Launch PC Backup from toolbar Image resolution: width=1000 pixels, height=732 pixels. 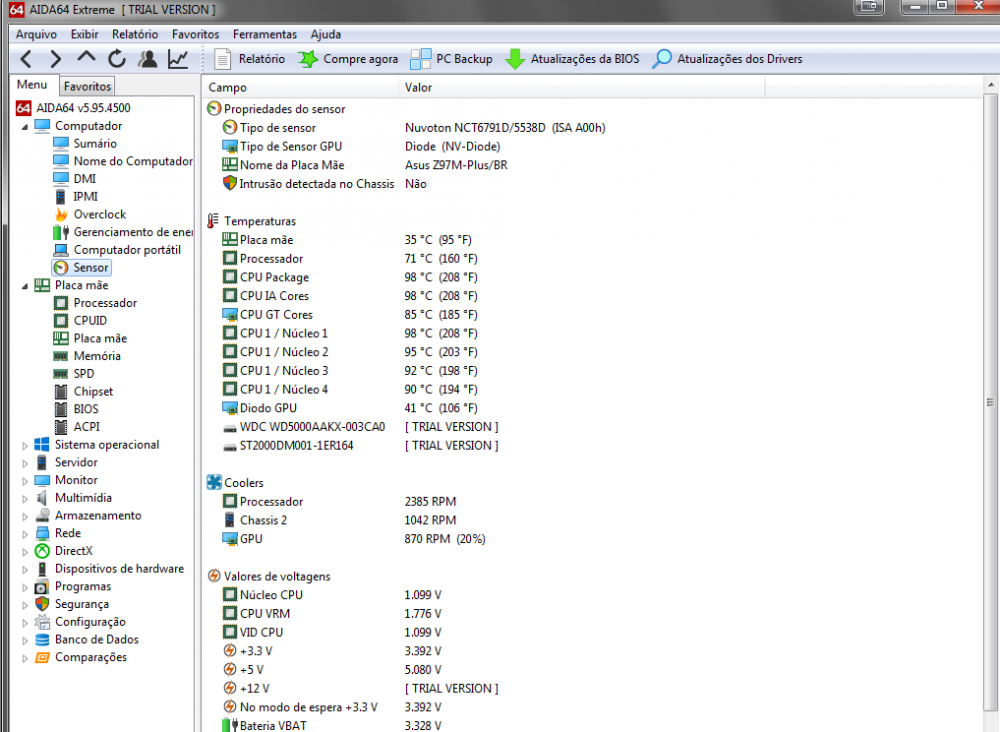[452, 59]
